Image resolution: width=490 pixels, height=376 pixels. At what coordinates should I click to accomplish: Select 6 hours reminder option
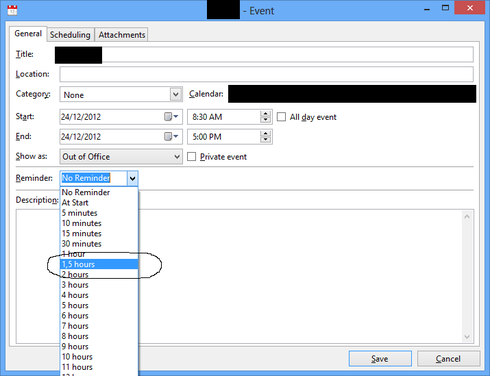pyautogui.click(x=99, y=316)
